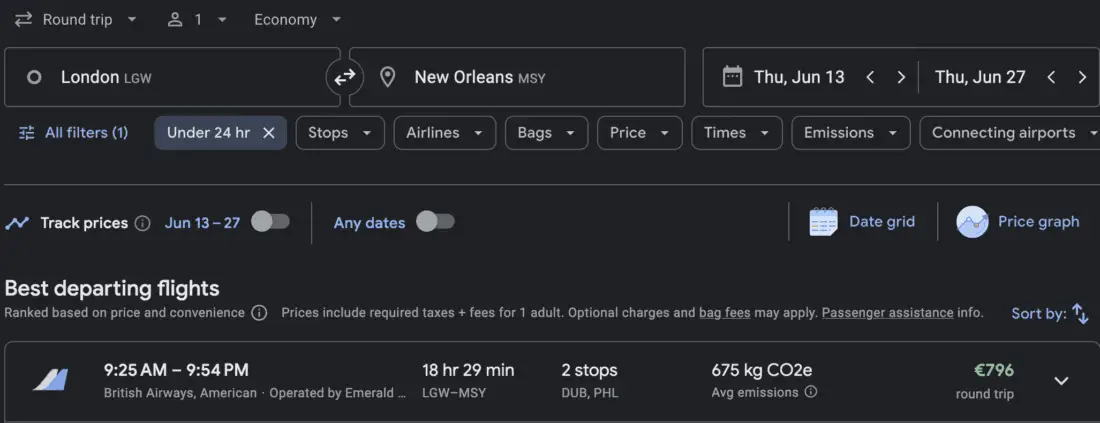Go to next departure date
This screenshot has width=1100, height=423.
click(x=901, y=77)
